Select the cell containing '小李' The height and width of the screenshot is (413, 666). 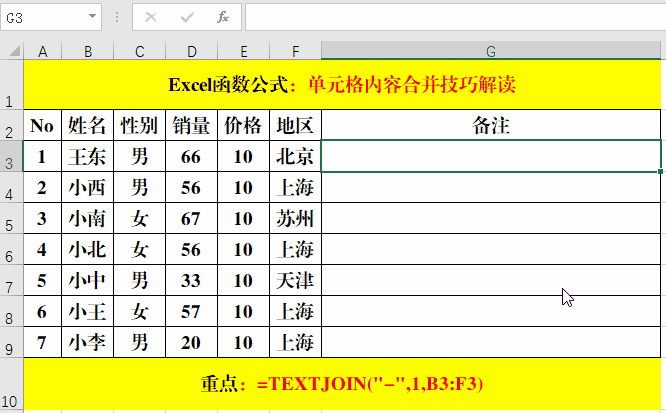[87, 342]
